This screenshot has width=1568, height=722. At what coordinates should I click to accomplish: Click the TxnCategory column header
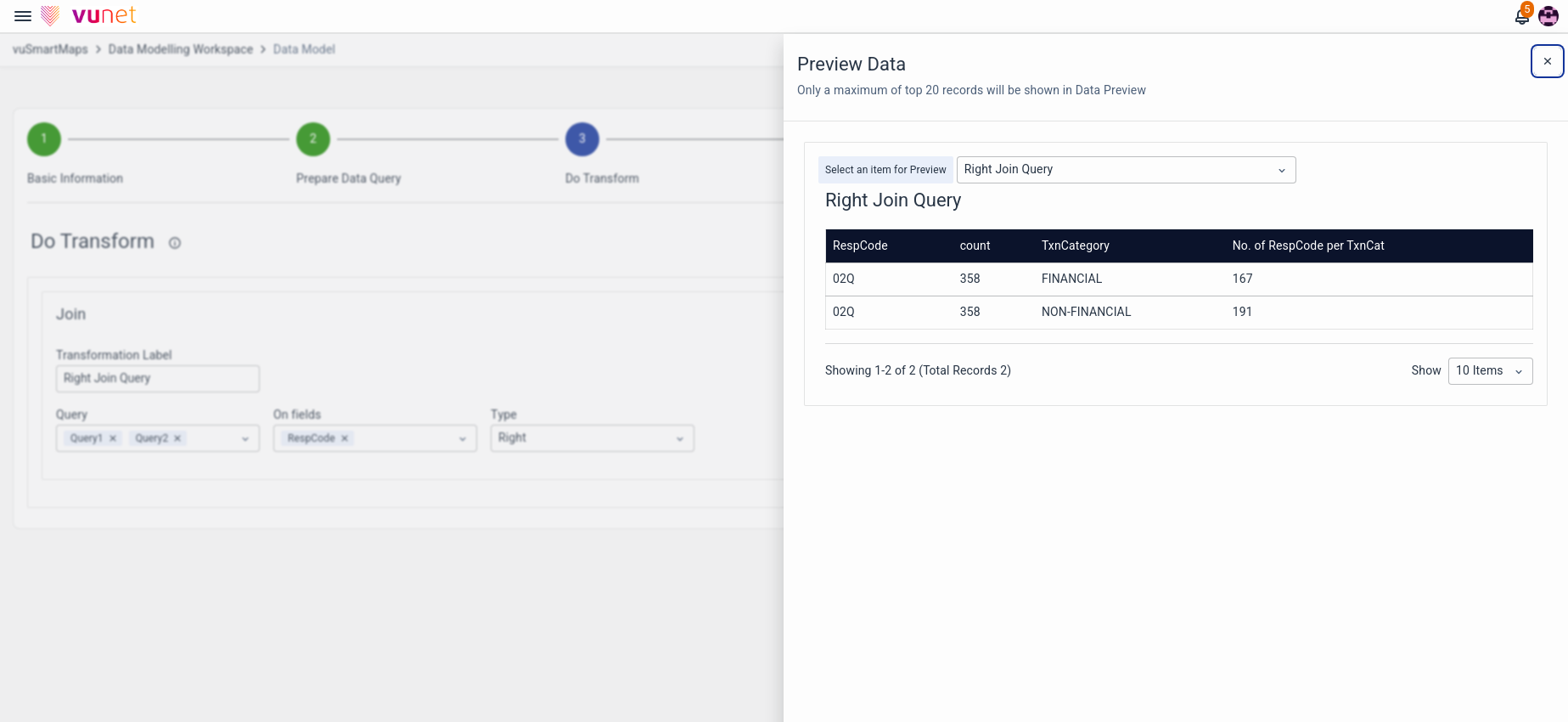click(1075, 245)
